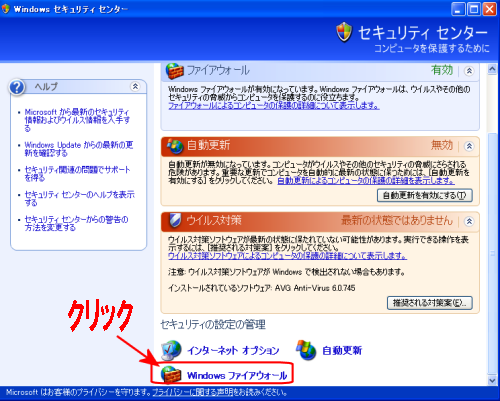This screenshot has height=401, width=500.
Task: Click the 有効 status text in firewall header
Action: coord(442,70)
